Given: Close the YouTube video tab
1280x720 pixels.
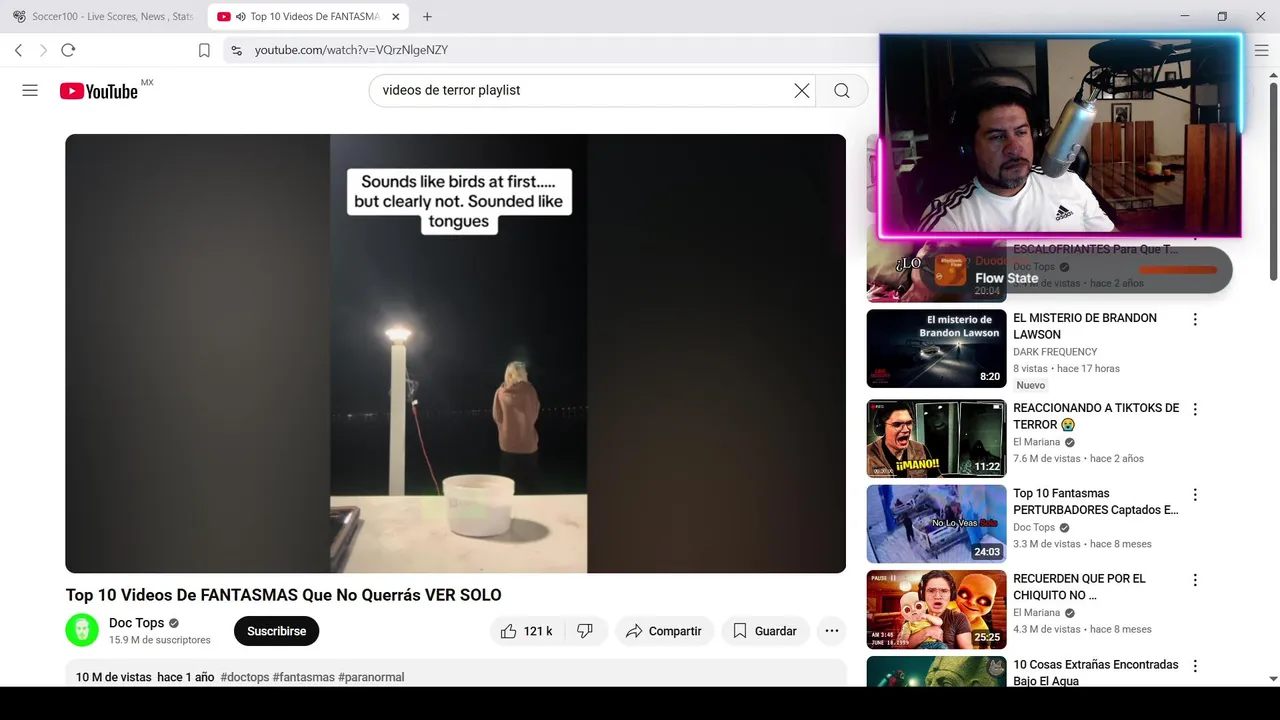Looking at the screenshot, I should tap(395, 17).
